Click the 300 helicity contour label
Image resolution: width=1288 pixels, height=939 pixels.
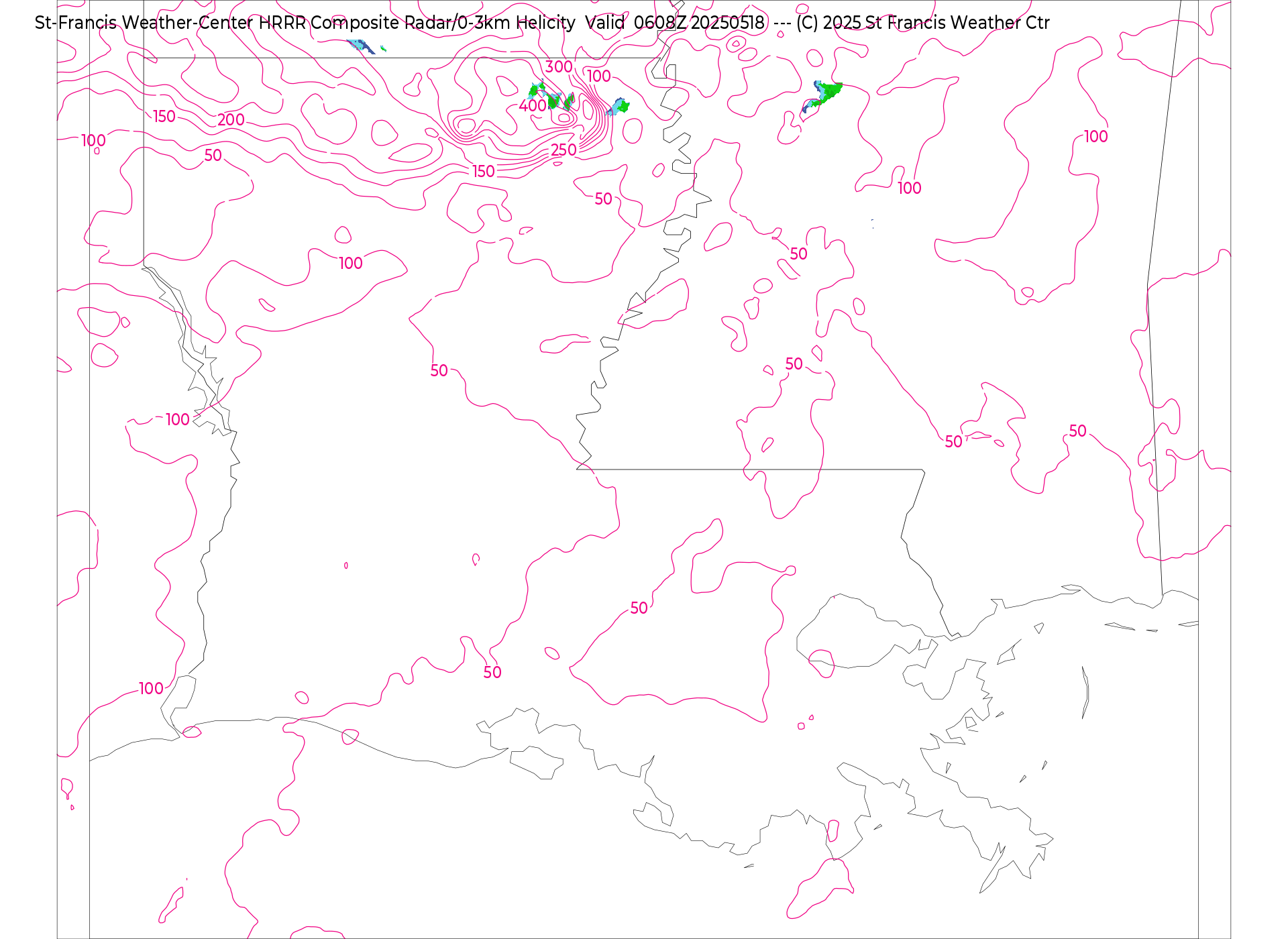[x=559, y=67]
